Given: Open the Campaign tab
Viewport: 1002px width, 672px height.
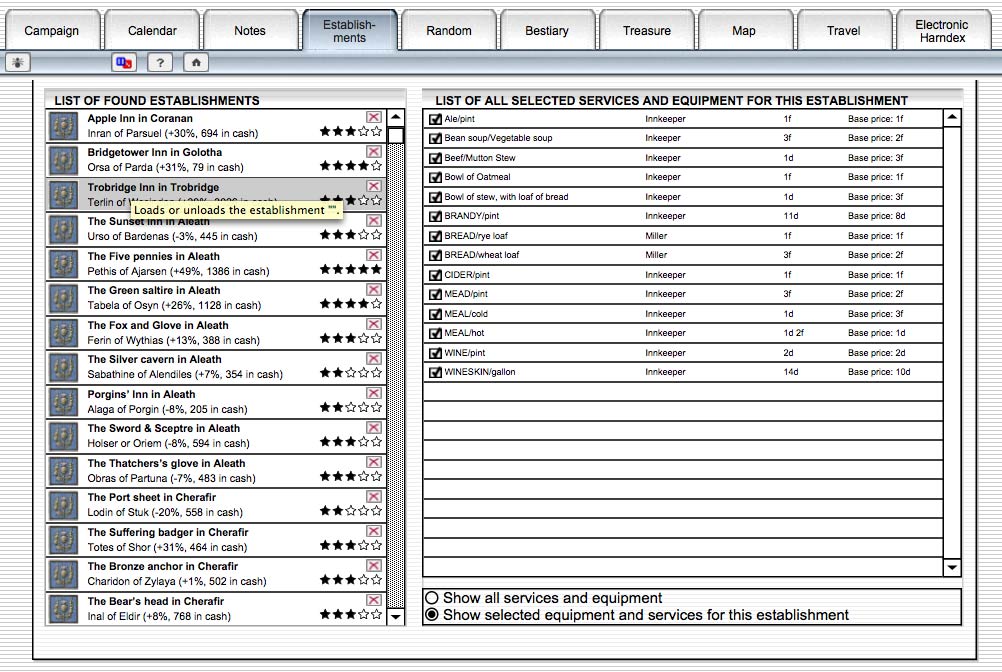Looking at the screenshot, I should point(52,31).
